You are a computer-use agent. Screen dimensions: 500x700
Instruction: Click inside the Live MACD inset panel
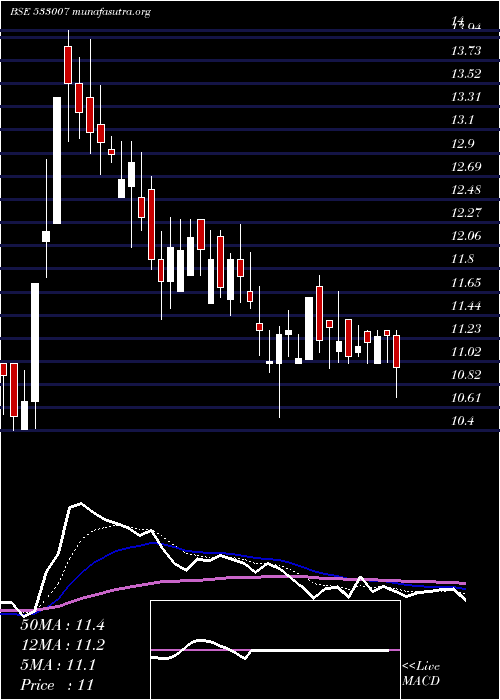(275, 650)
